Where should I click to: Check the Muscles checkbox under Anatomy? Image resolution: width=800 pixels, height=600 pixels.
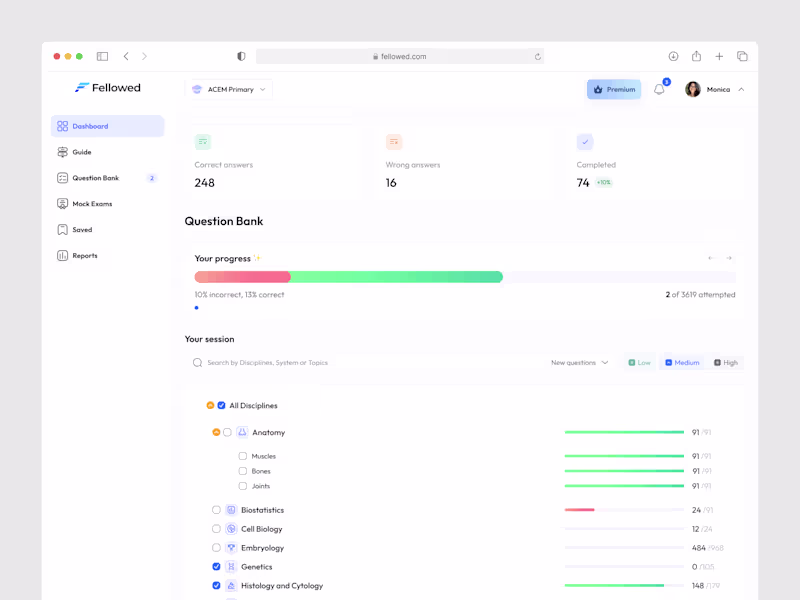tap(241, 455)
